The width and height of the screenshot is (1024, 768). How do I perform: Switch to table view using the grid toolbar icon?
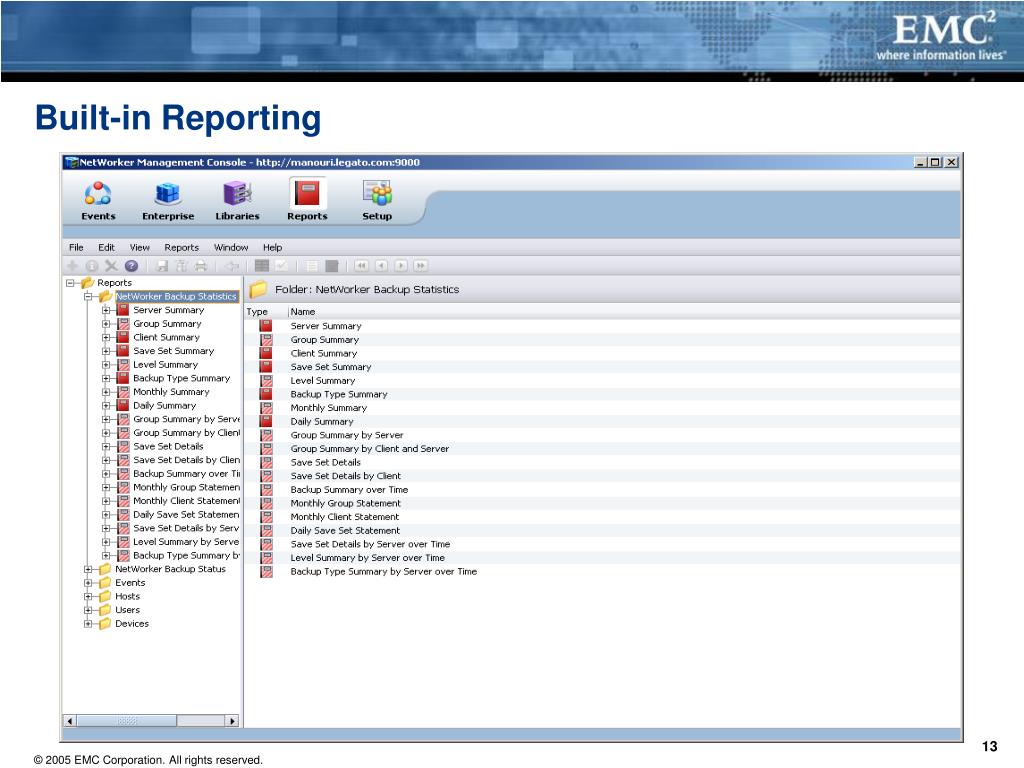point(262,266)
